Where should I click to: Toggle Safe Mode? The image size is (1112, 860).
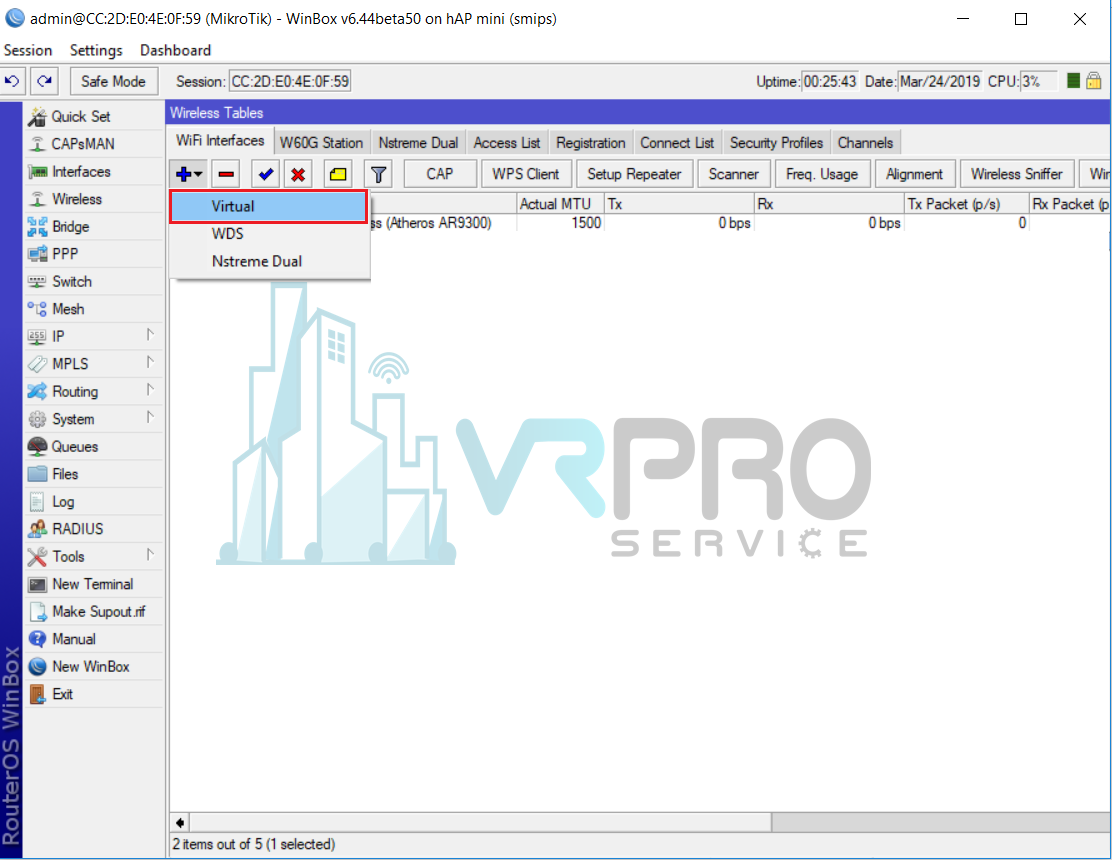point(113,82)
